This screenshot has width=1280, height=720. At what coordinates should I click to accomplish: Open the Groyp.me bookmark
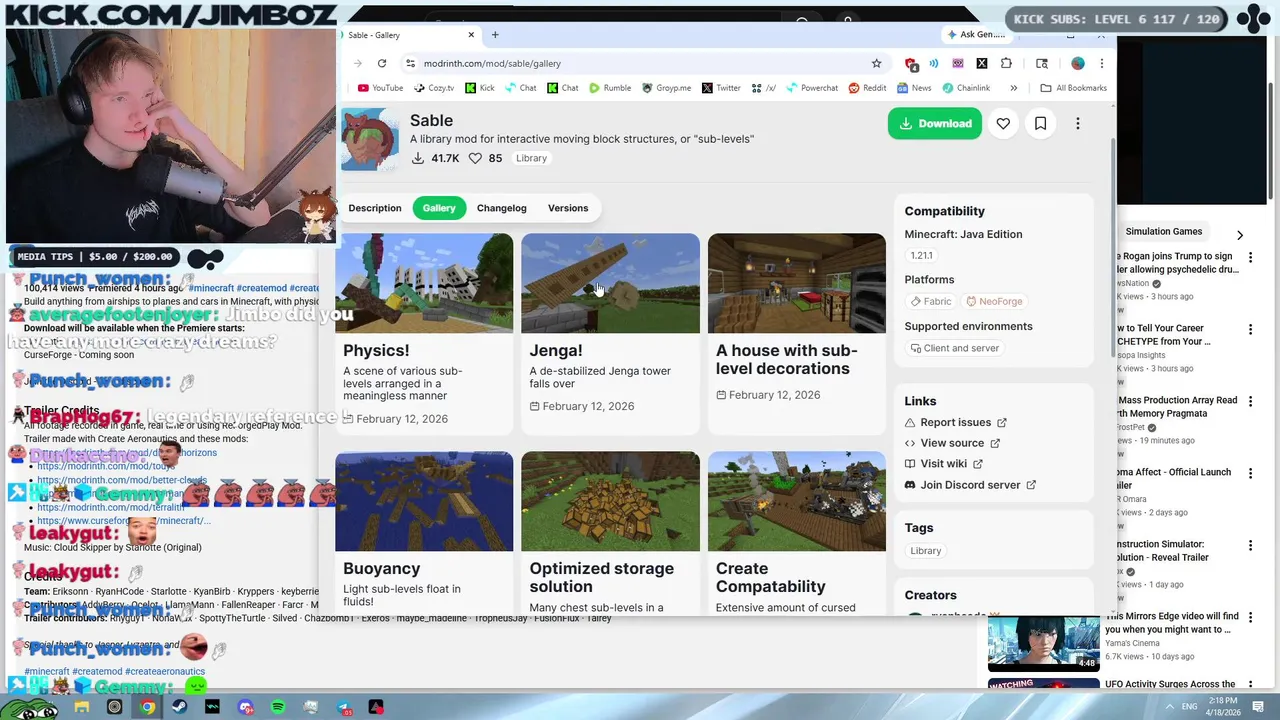[x=666, y=88]
